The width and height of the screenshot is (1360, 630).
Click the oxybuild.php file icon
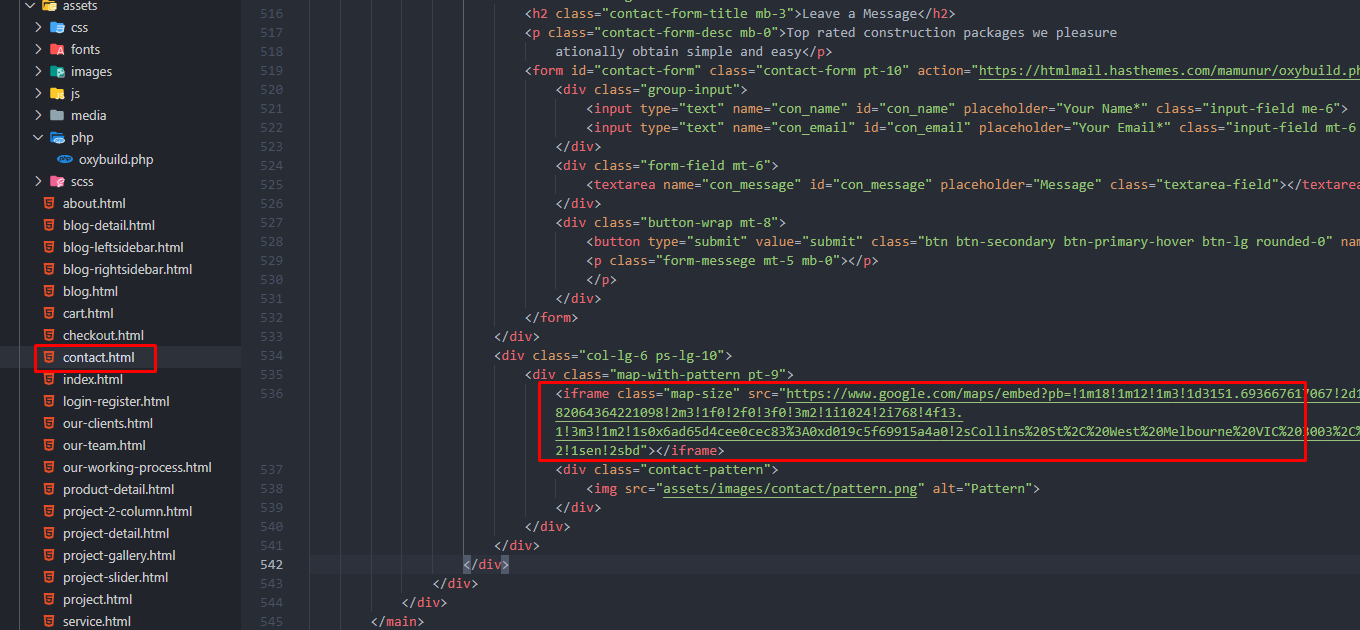pos(65,160)
